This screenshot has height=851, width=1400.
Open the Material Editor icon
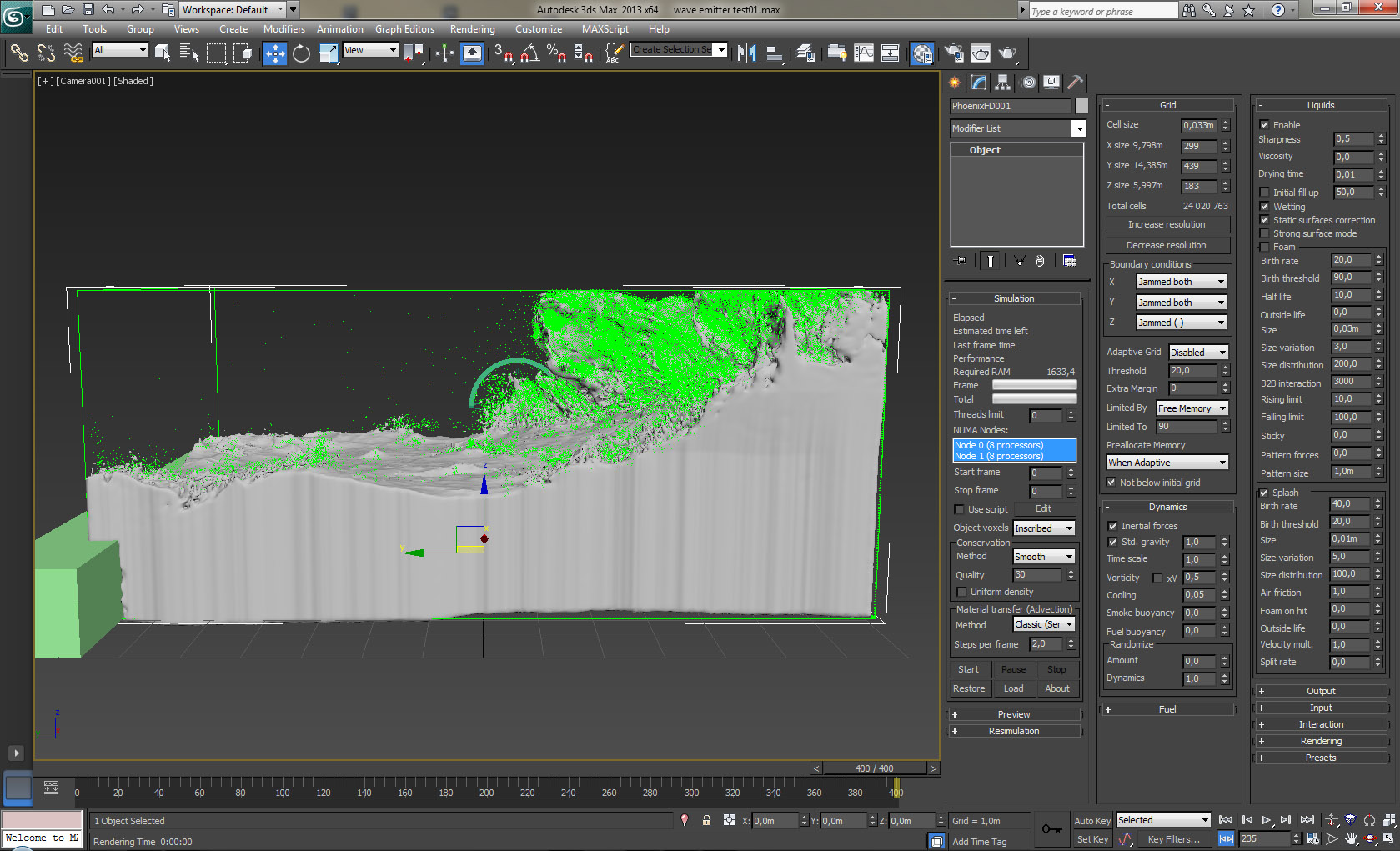pos(922,53)
